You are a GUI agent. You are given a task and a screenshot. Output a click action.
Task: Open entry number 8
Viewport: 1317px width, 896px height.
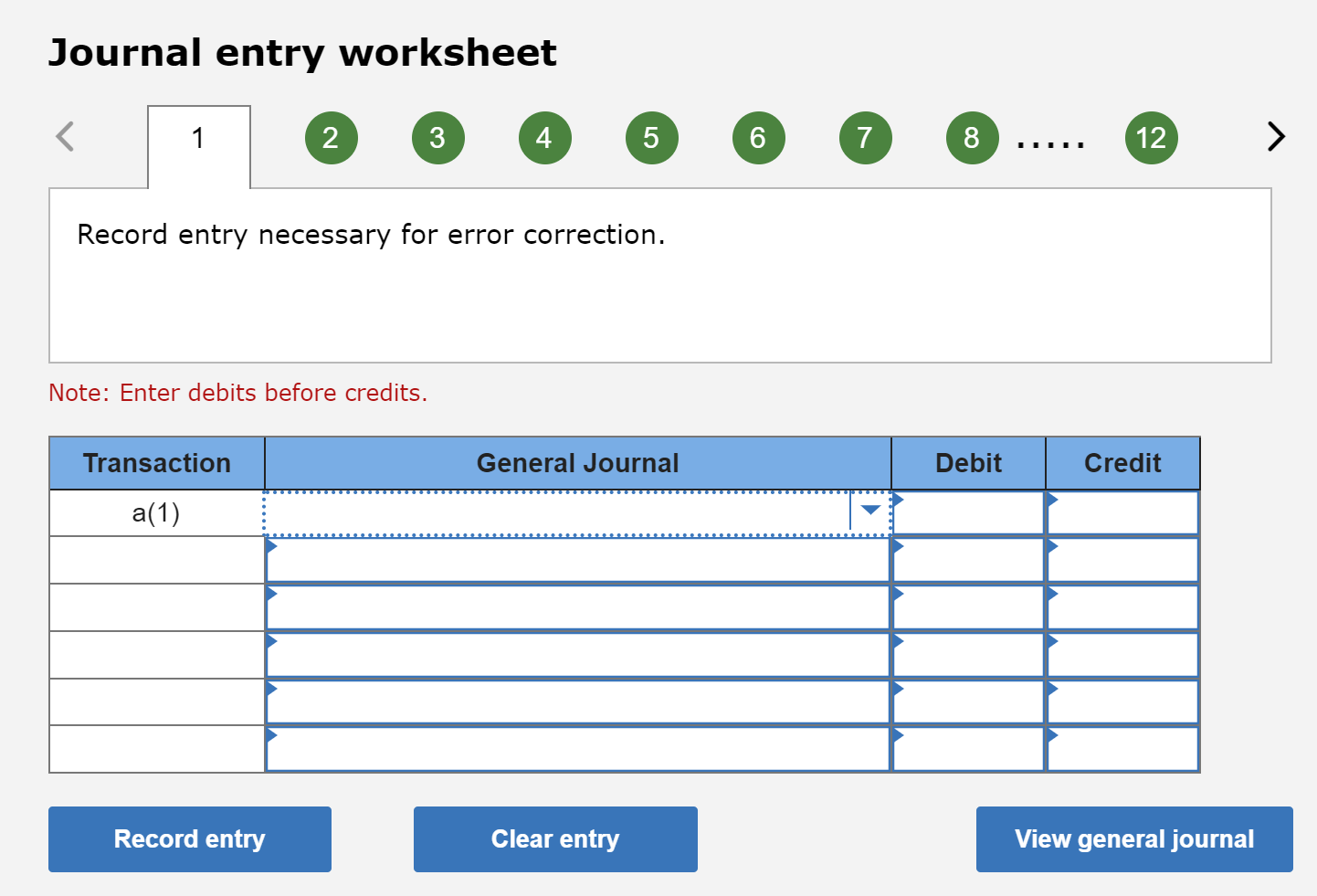(x=972, y=138)
